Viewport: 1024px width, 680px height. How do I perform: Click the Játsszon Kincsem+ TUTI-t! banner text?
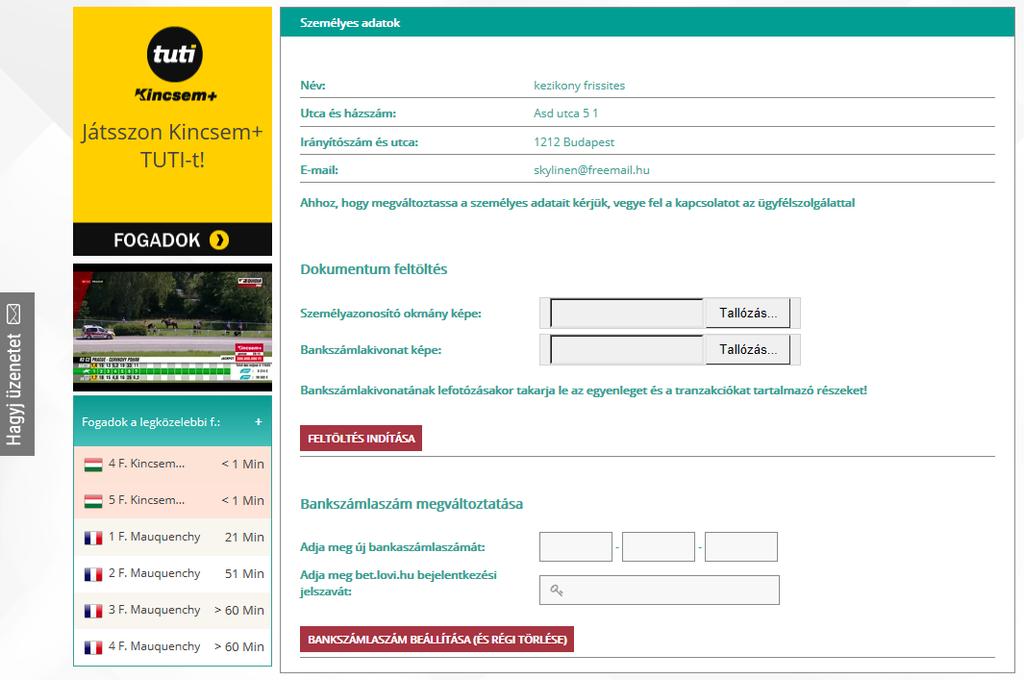click(x=172, y=145)
